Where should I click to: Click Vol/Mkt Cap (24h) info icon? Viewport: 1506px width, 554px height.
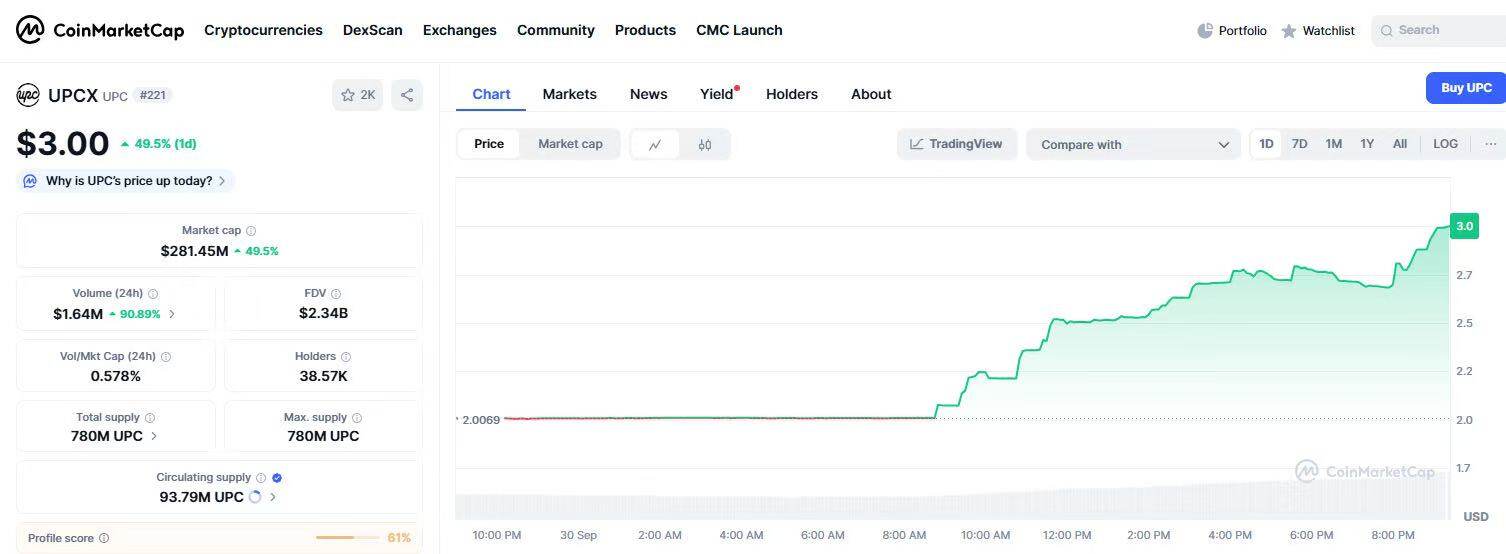166,357
